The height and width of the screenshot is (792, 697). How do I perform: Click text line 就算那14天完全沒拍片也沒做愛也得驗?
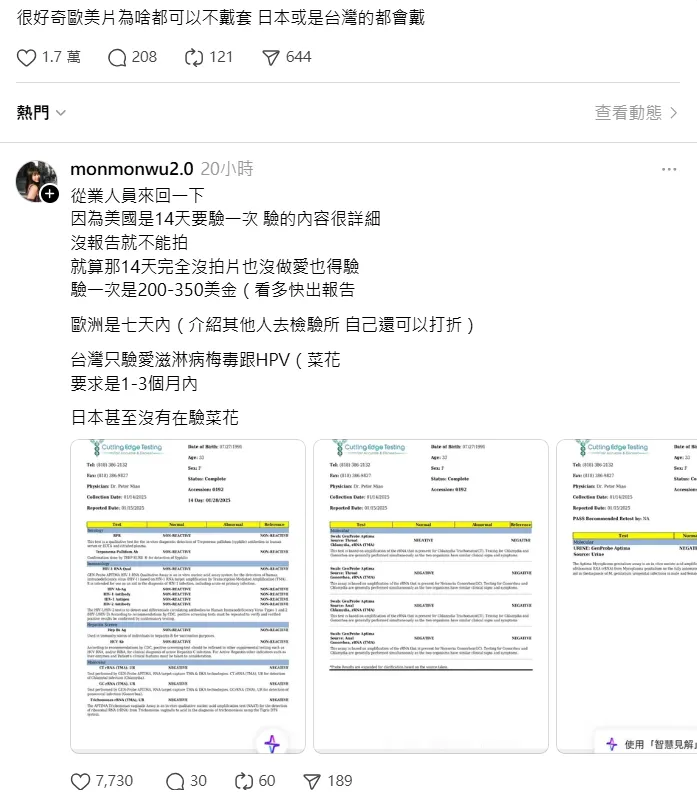(x=214, y=266)
